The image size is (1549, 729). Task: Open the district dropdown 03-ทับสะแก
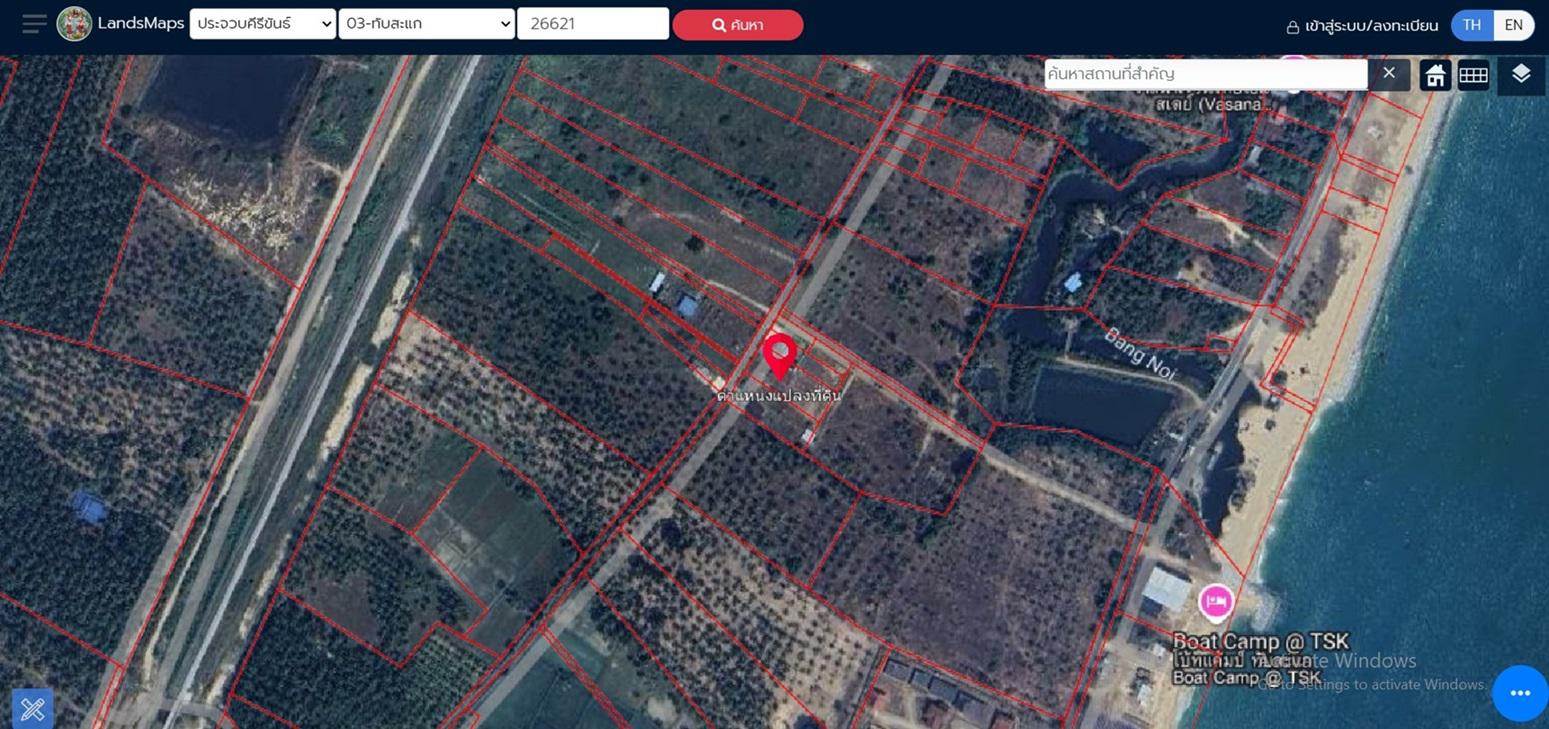click(427, 24)
